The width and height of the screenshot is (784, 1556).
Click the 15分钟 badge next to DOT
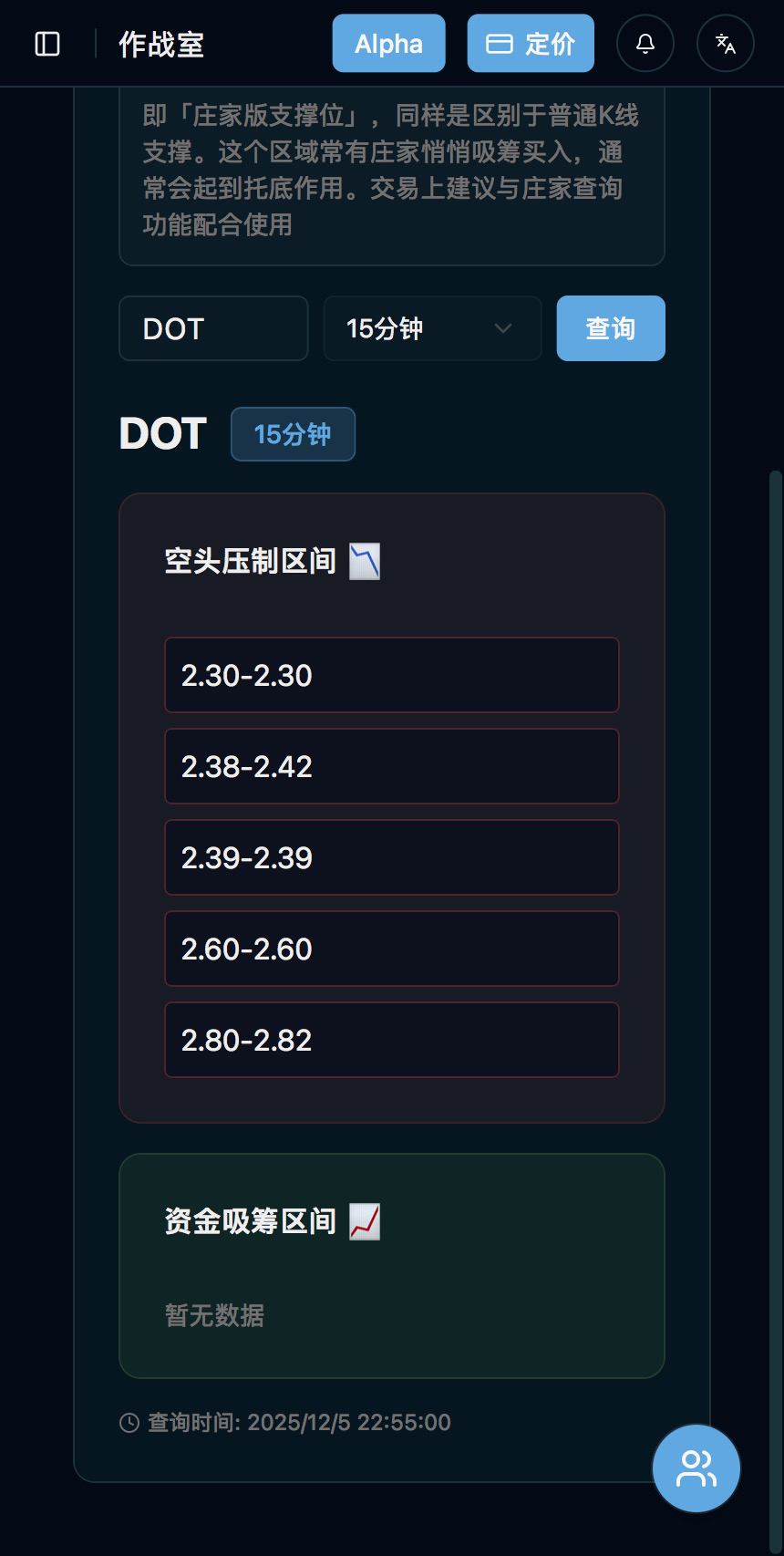(x=293, y=434)
